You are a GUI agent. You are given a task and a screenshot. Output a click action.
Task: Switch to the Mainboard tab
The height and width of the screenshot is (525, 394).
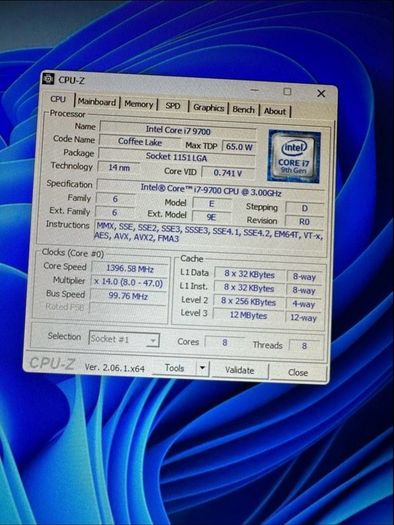tap(97, 102)
